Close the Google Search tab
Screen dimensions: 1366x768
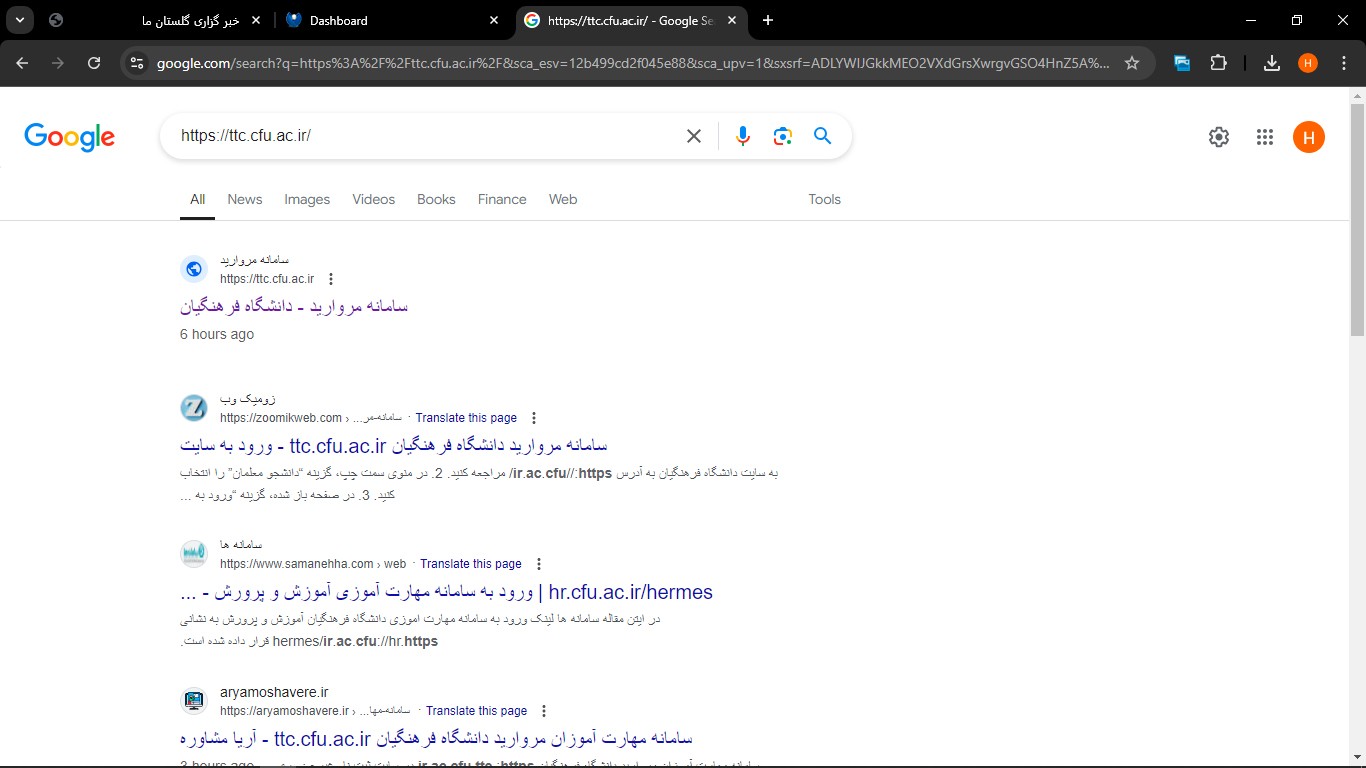tap(732, 20)
